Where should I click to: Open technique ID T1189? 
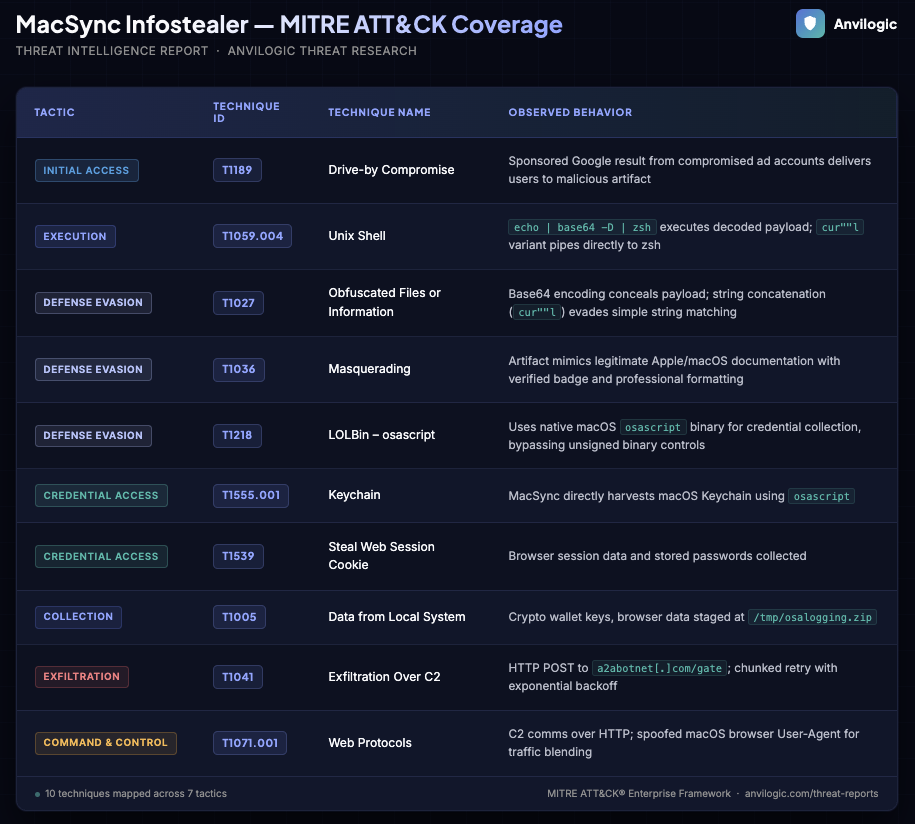click(237, 170)
